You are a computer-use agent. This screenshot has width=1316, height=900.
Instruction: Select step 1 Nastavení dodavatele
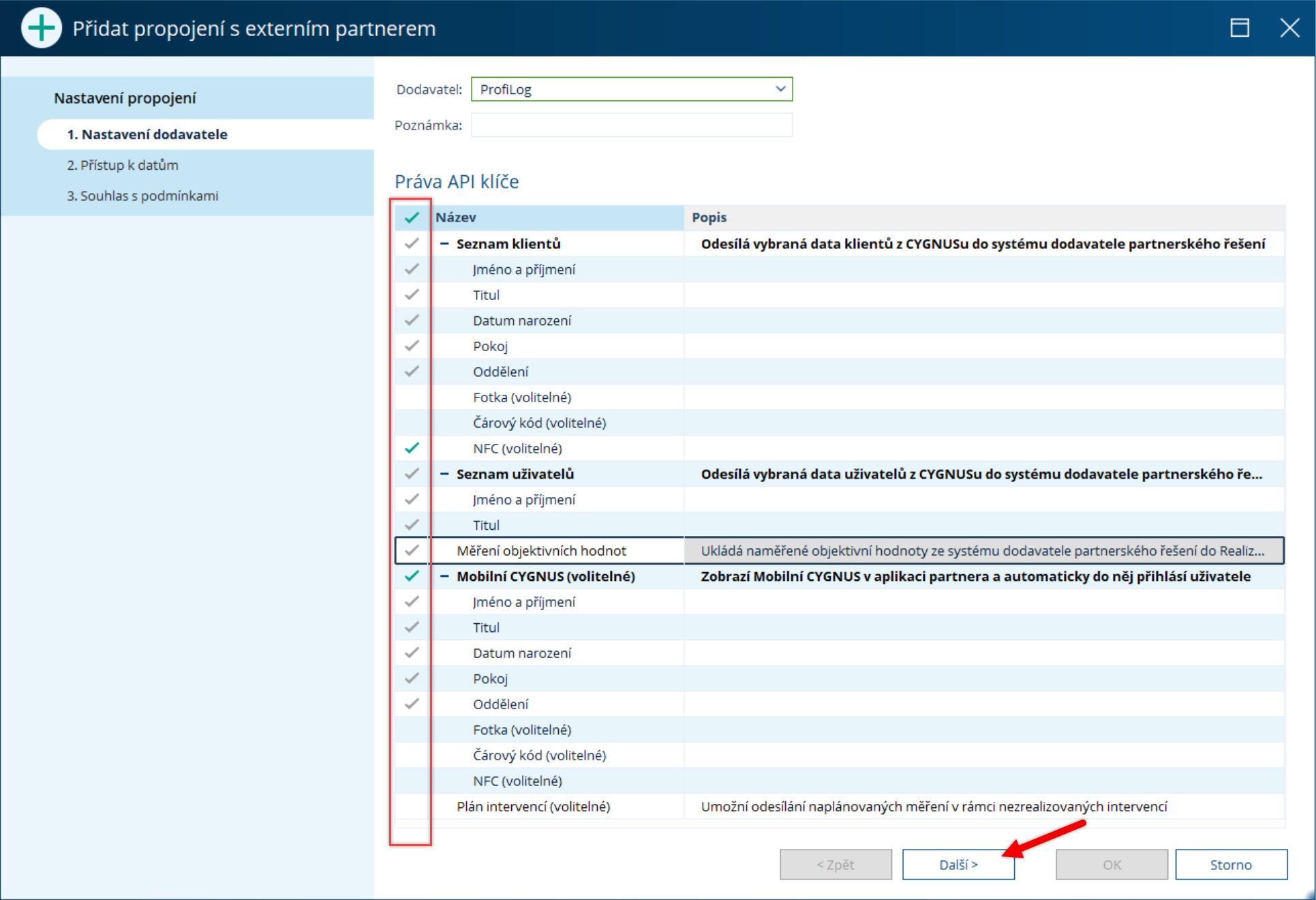pos(147,134)
